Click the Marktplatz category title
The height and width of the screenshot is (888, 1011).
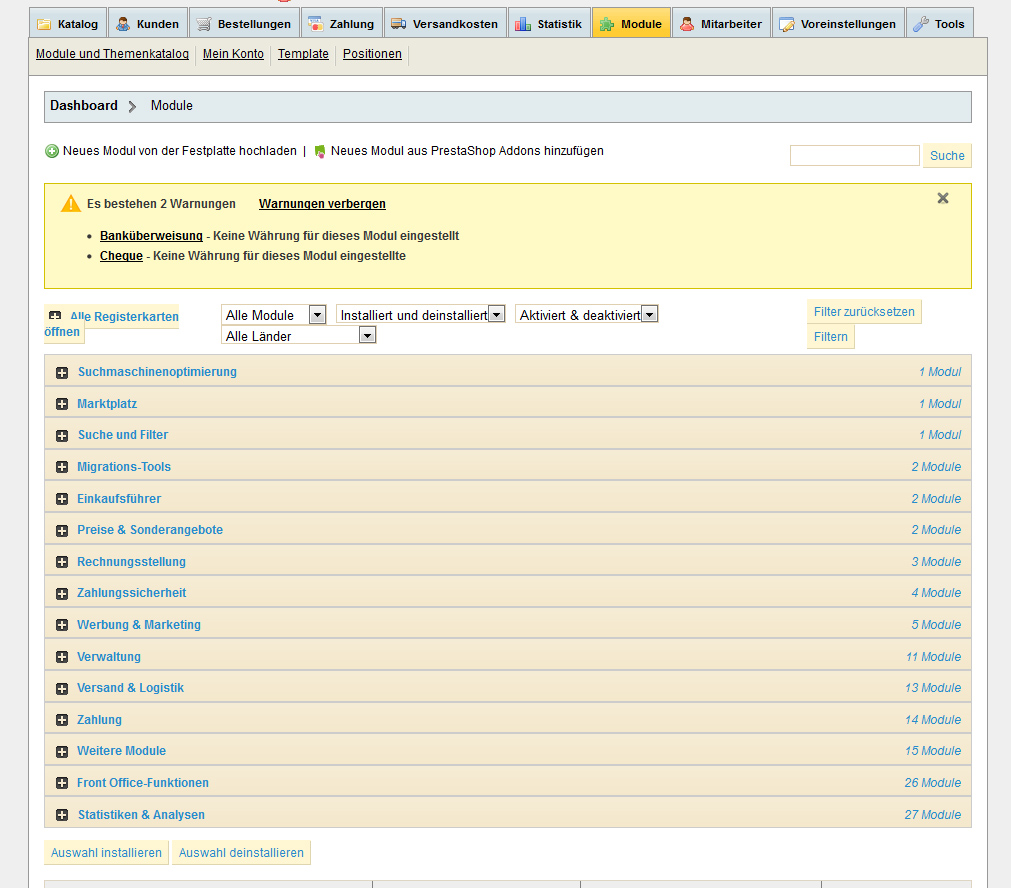click(x=107, y=404)
